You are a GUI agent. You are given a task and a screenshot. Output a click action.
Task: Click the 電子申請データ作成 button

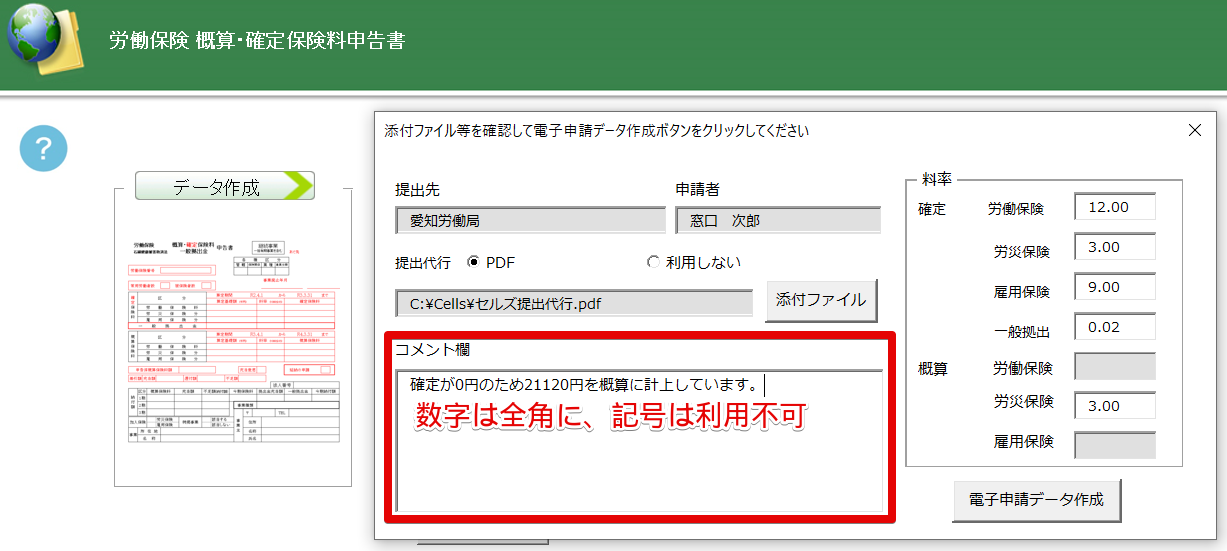point(1036,500)
